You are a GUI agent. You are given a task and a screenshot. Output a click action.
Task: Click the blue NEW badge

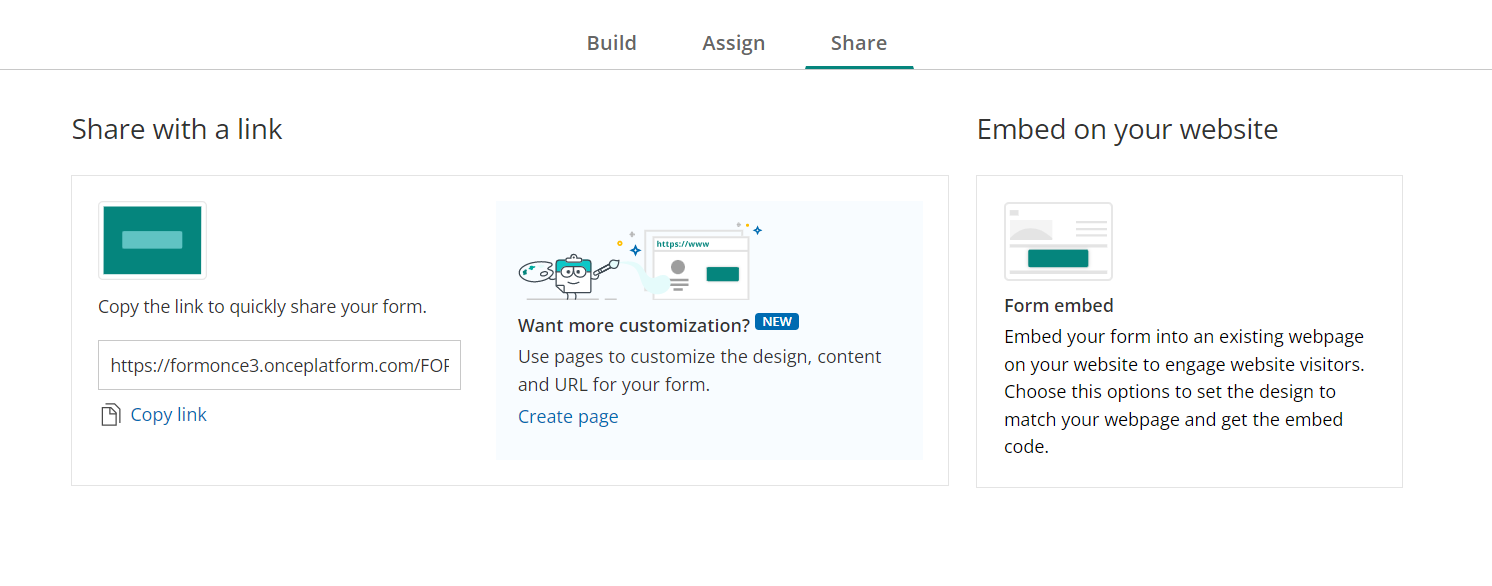point(777,322)
